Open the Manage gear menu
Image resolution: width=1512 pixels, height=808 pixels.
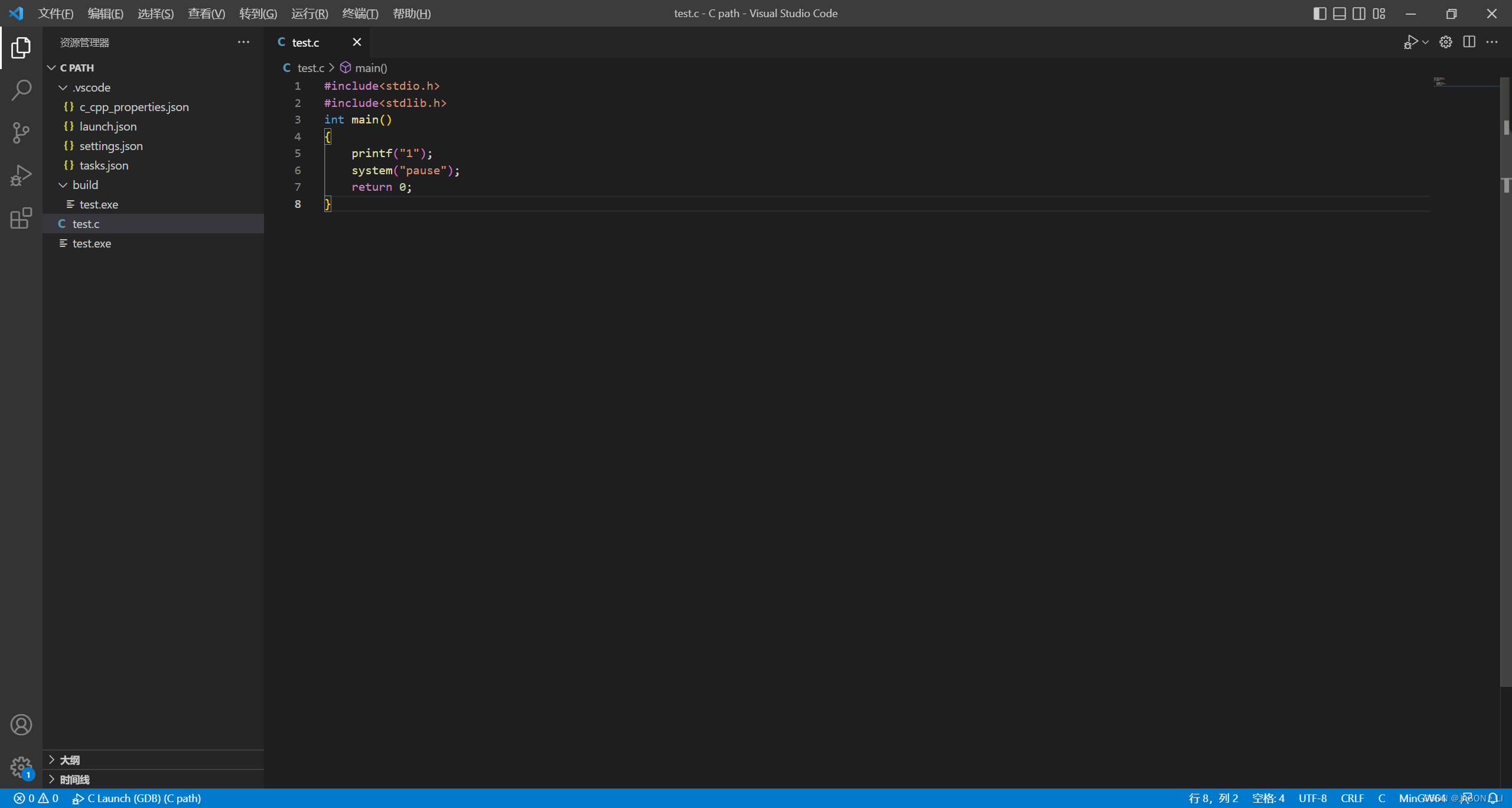point(21,767)
